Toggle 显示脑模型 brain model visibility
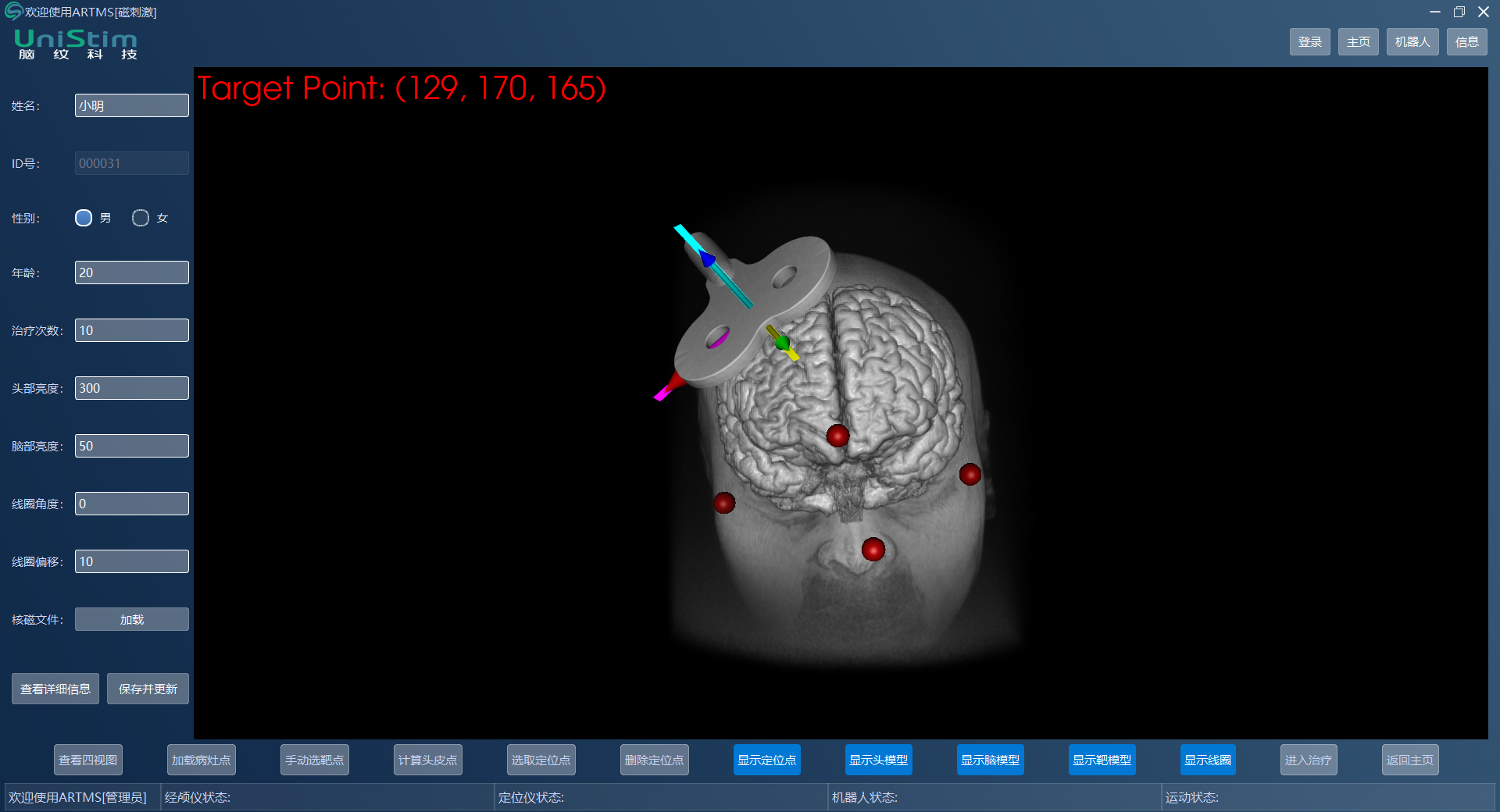This screenshot has height=812, width=1500. pos(990,760)
